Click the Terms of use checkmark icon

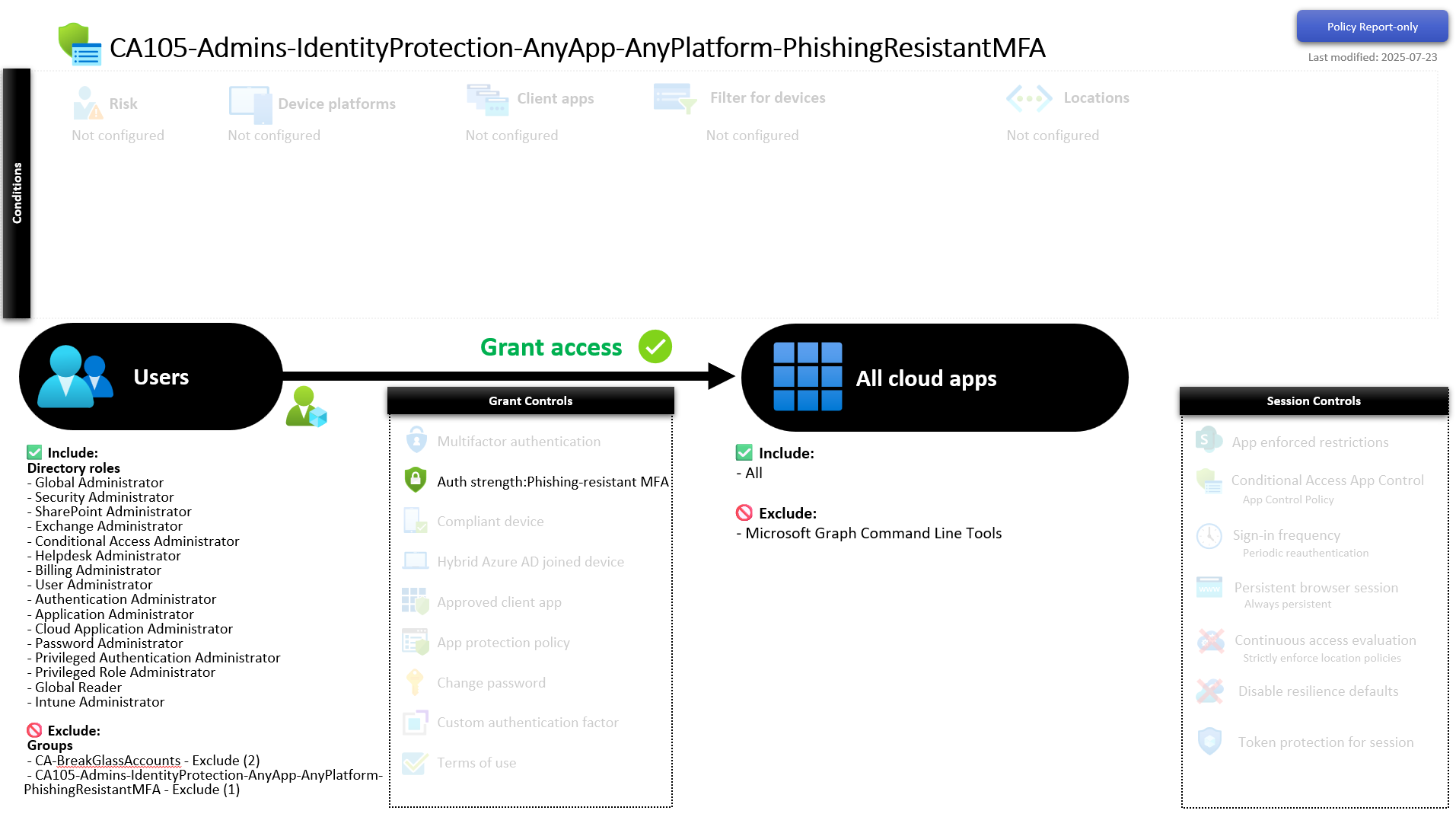[415, 763]
